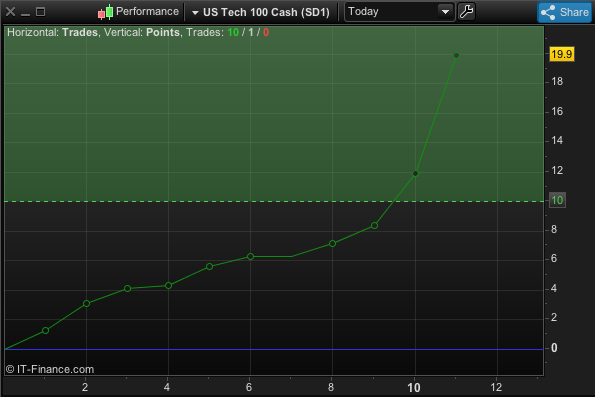This screenshot has width=595, height=397.
Task: Select the final data point at 19.9
Action: click(456, 55)
